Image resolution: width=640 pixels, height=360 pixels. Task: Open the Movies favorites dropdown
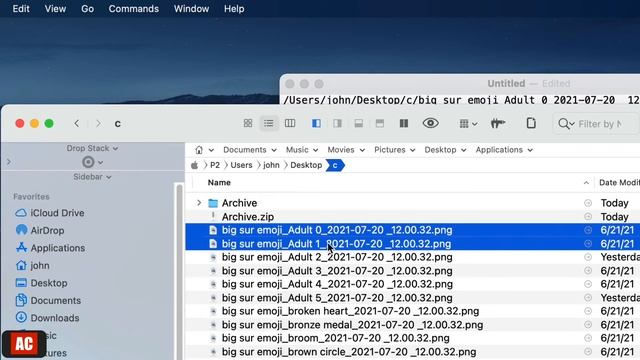346,150
